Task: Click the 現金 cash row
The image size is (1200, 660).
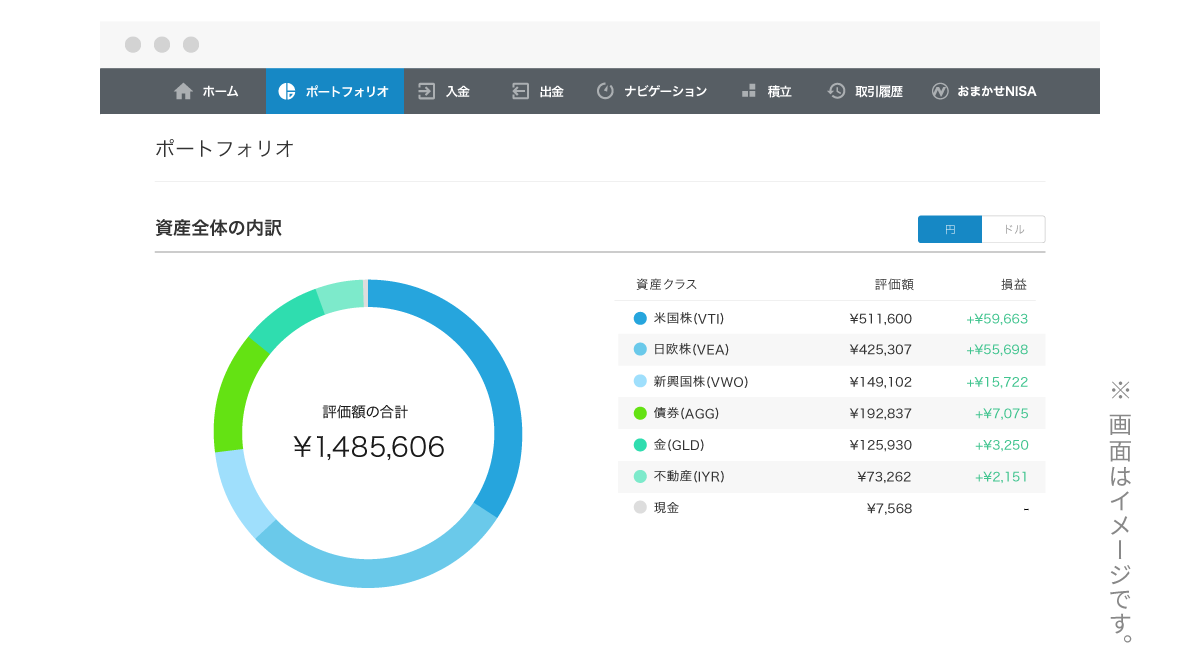Action: 830,508
